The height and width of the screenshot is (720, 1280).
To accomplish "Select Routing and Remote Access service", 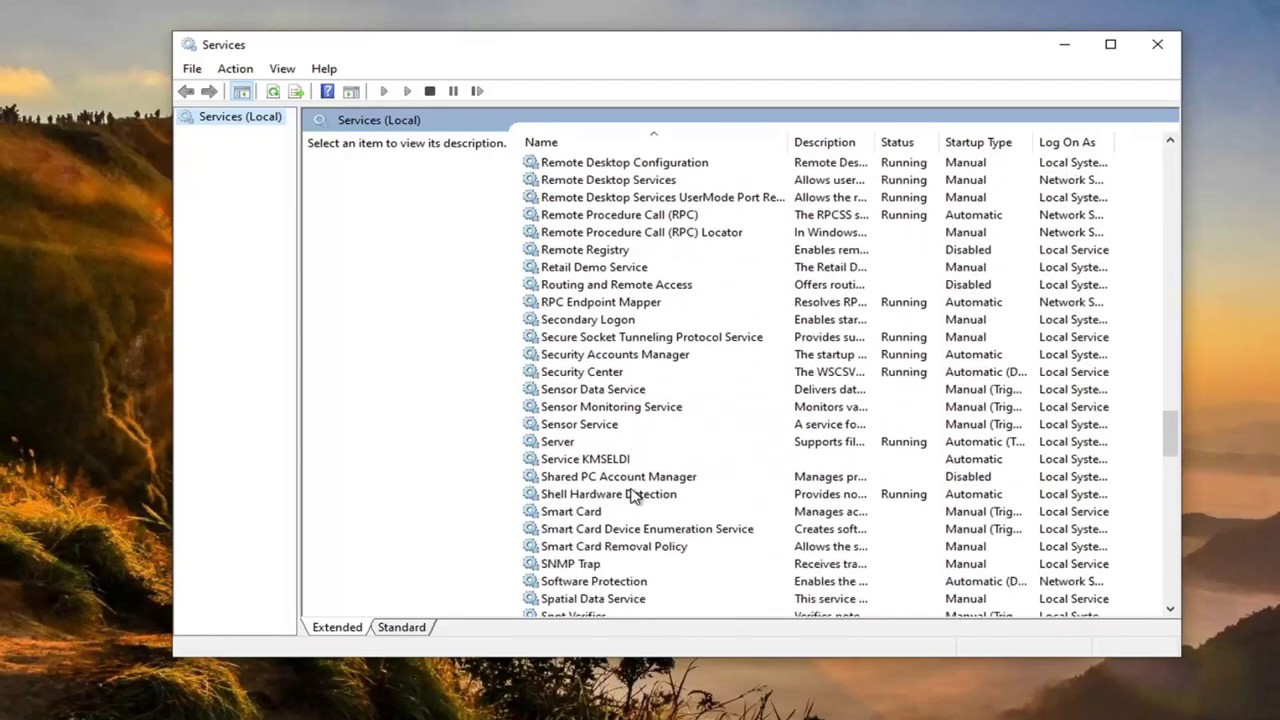I will pyautogui.click(x=616, y=285).
